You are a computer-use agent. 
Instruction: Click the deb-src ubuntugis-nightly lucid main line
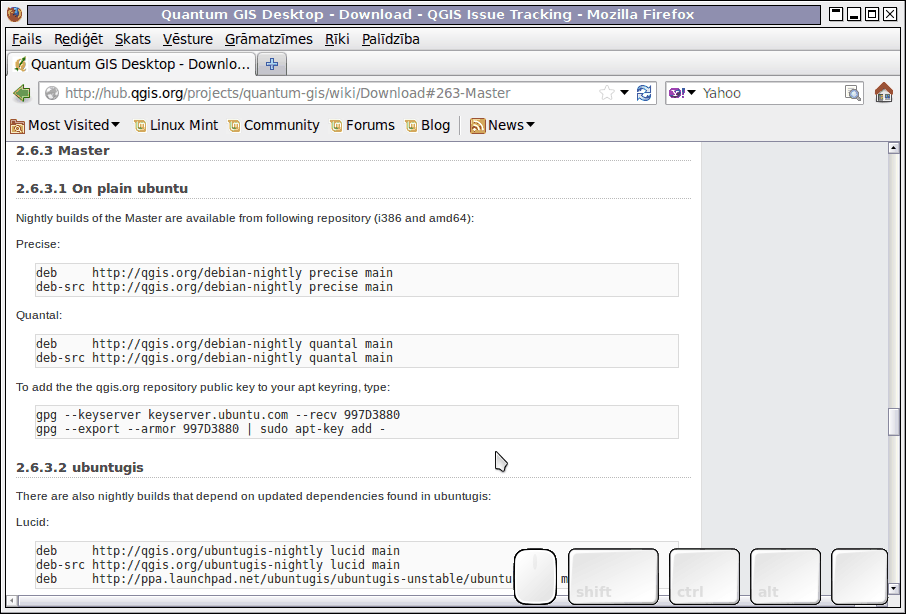point(218,565)
